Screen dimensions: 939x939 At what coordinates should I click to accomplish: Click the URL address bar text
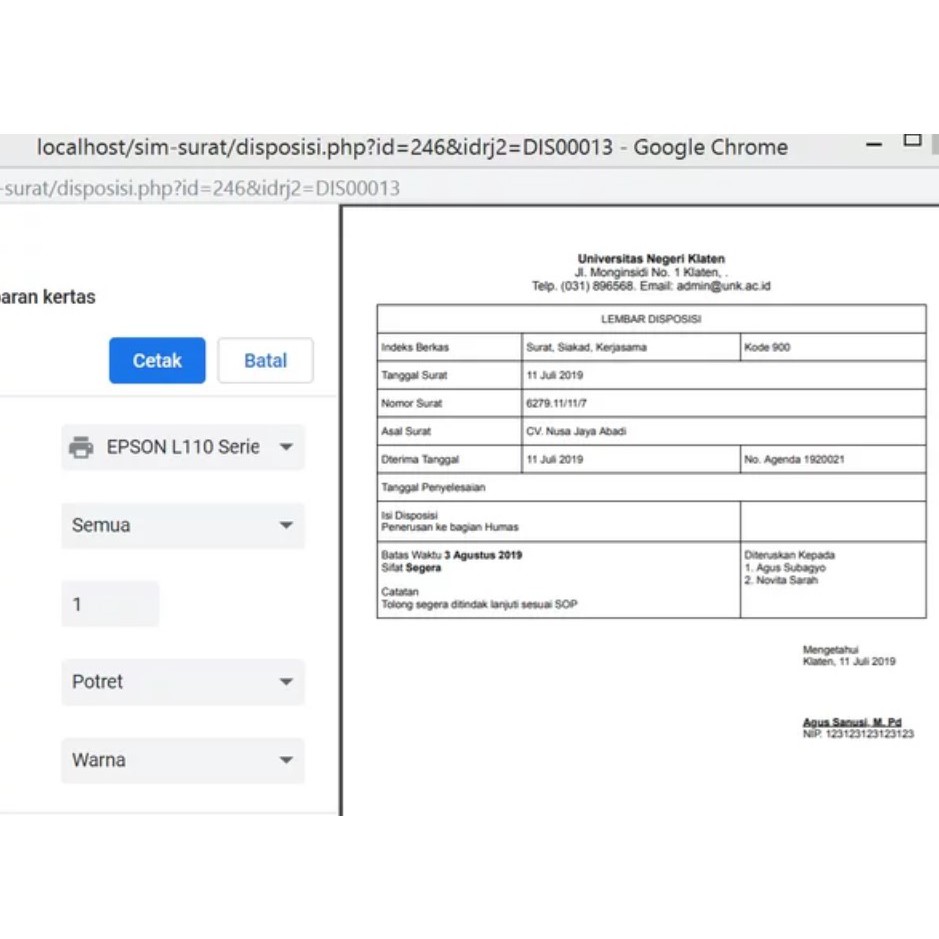(200, 188)
